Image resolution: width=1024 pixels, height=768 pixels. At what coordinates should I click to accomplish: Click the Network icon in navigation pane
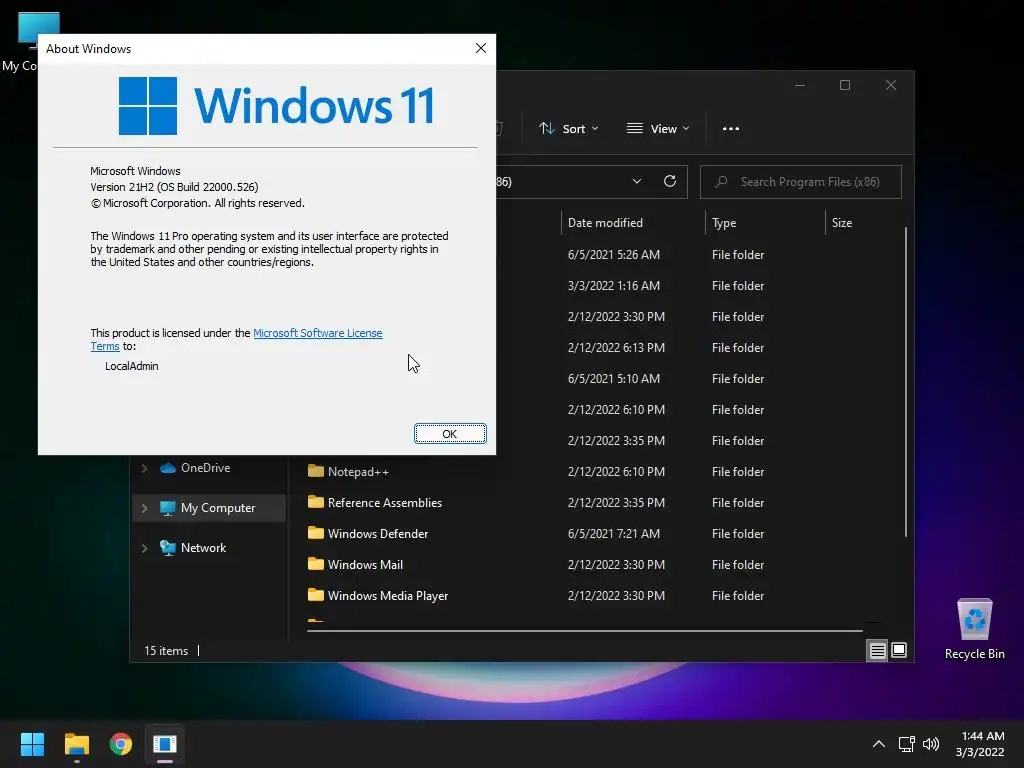pos(168,548)
